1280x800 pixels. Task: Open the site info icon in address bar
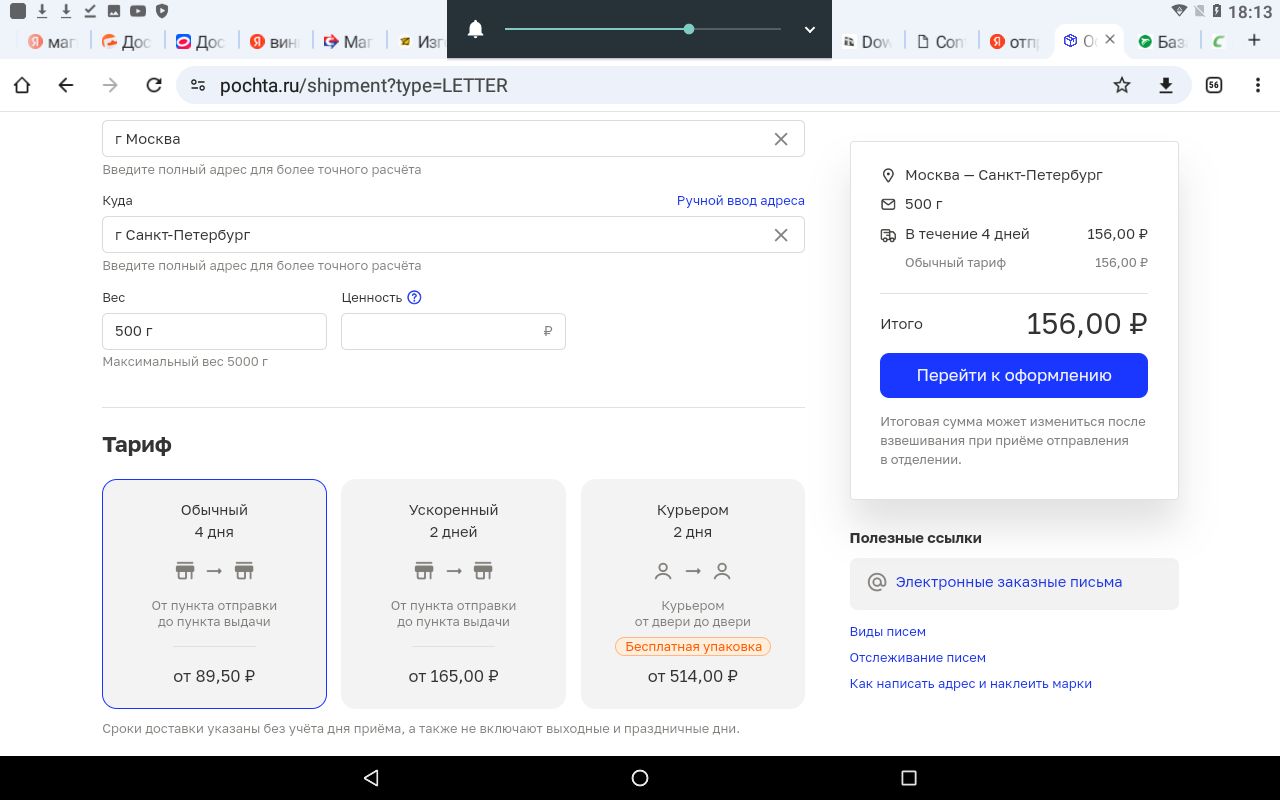[x=198, y=85]
